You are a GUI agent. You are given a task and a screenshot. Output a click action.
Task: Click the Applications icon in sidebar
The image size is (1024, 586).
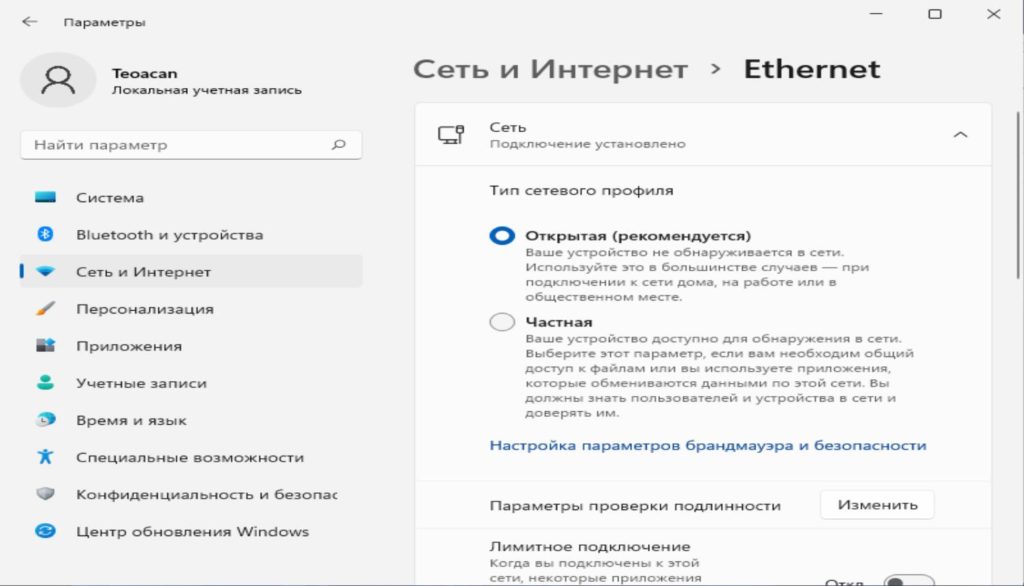45,346
